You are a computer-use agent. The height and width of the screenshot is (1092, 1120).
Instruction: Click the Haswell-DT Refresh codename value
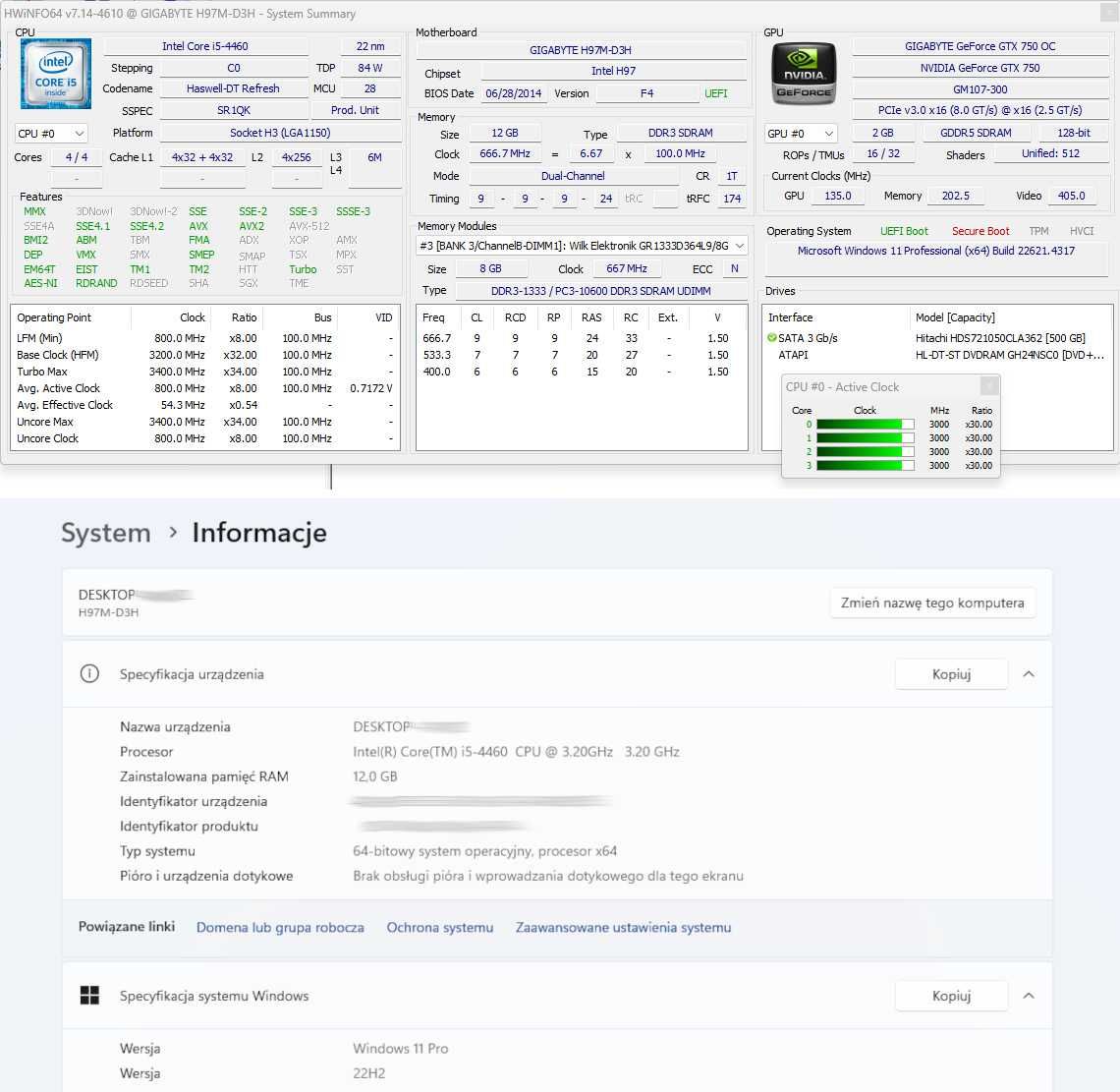(234, 88)
